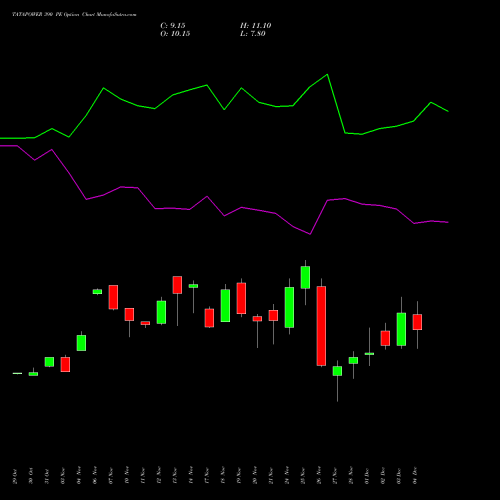Select the green candle for 04 Nov
The image size is (500, 500).
[x=81, y=343]
